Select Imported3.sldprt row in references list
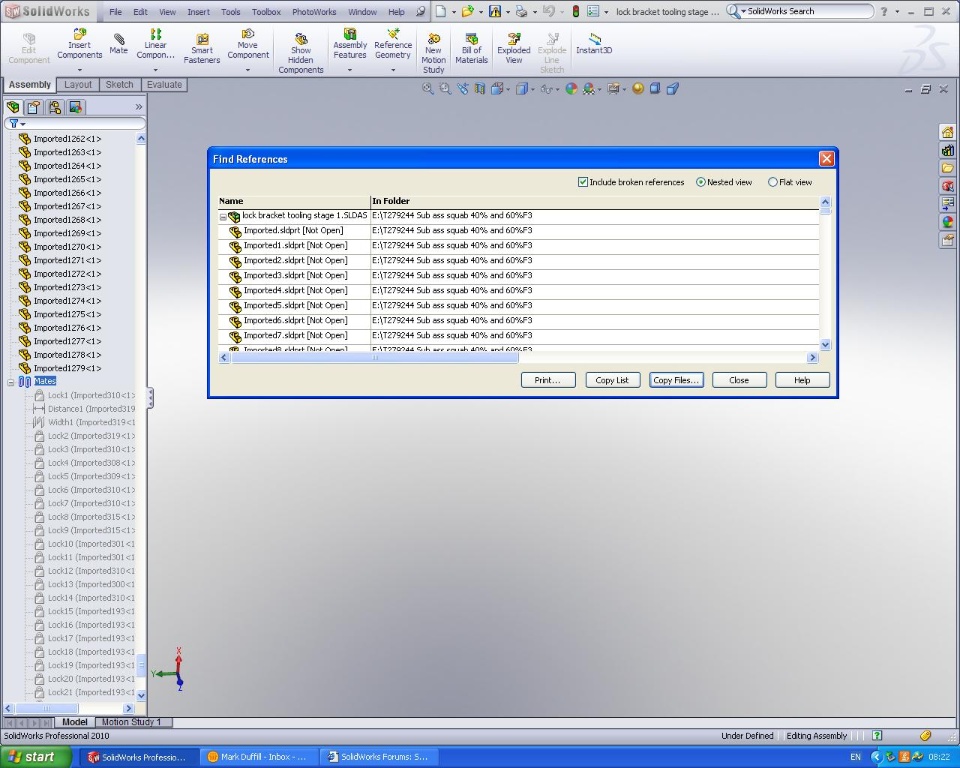Viewport: 960px width, 768px height. click(519, 276)
